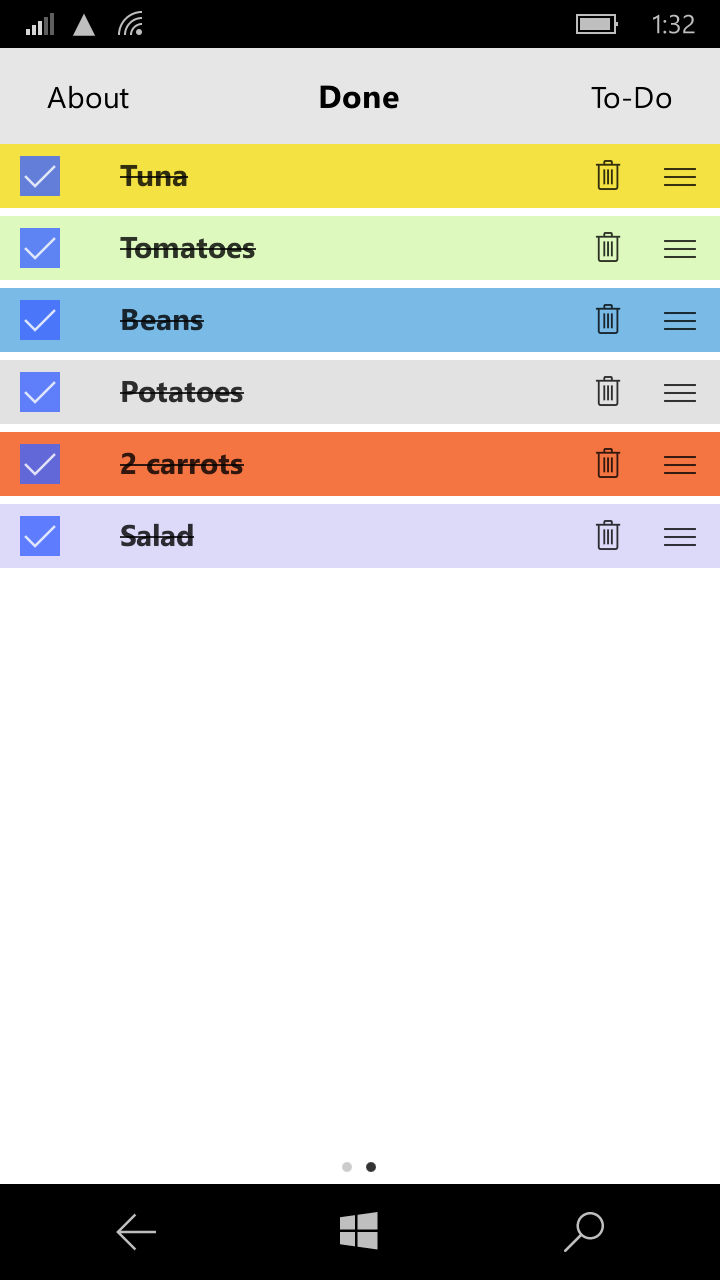The width and height of the screenshot is (720, 1280).
Task: Delete the 2 carrots entry
Action: [608, 464]
